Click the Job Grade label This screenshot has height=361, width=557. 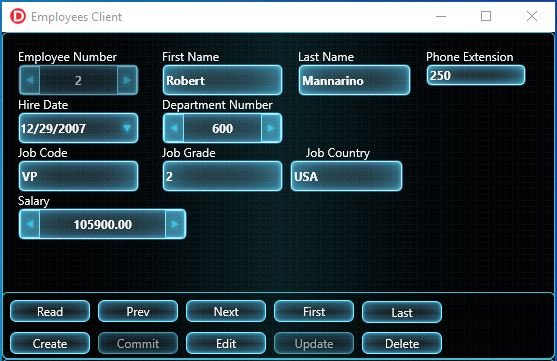[x=189, y=153]
